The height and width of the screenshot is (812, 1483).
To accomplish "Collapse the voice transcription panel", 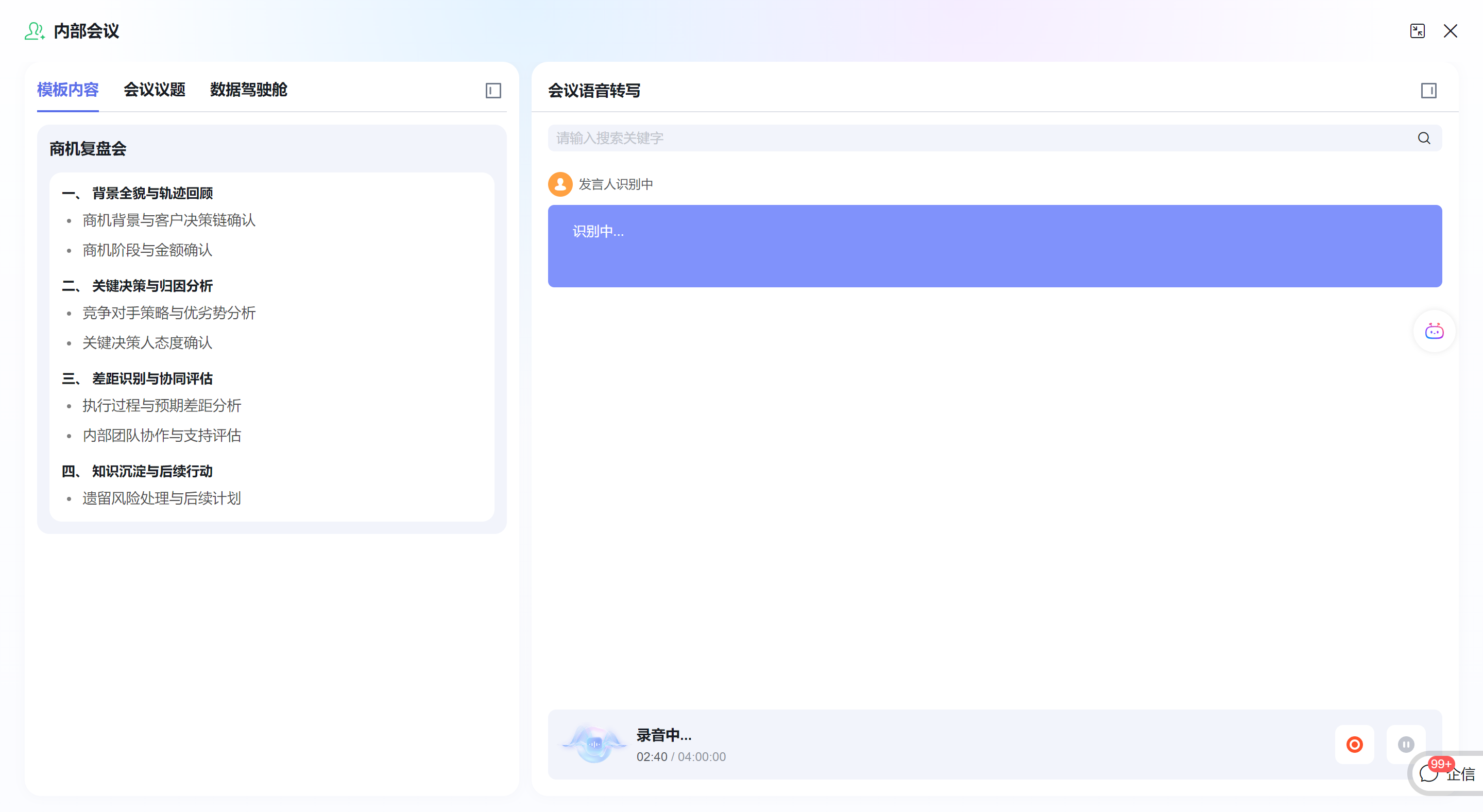I will point(1428,90).
